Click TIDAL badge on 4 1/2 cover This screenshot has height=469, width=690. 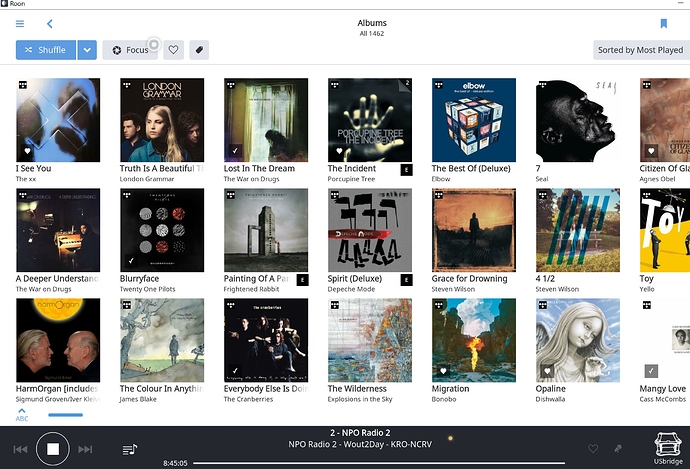(x=543, y=195)
